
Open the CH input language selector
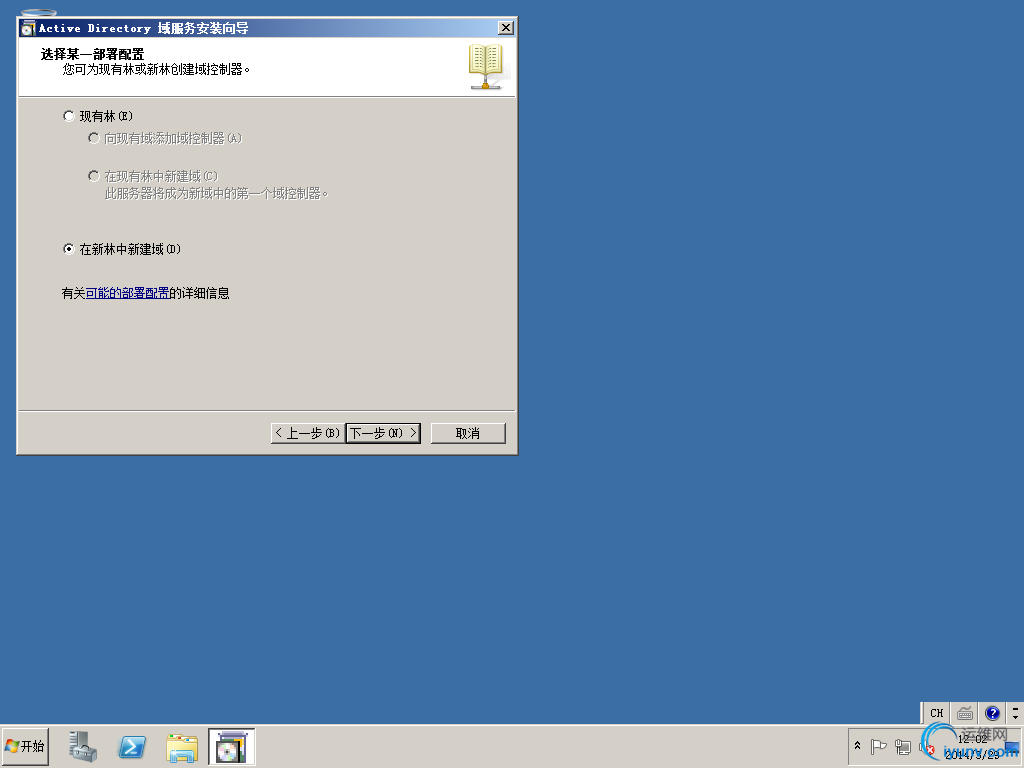pos(935,713)
